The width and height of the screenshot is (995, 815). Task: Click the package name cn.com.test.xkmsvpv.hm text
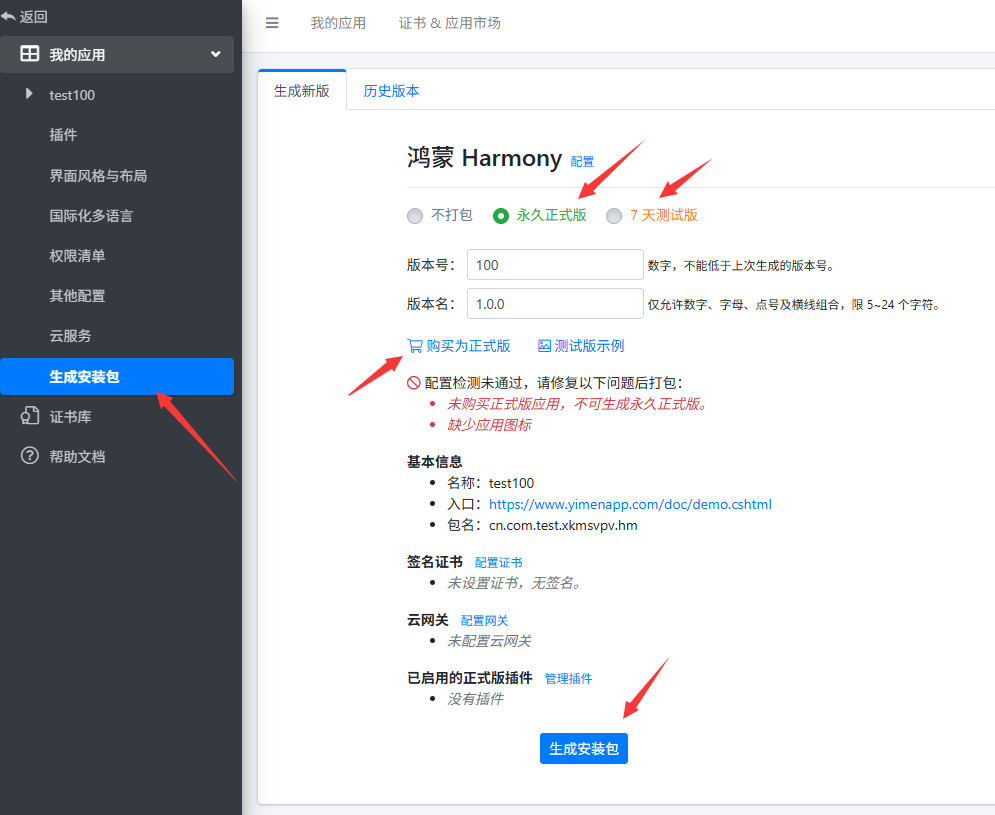[x=563, y=525]
